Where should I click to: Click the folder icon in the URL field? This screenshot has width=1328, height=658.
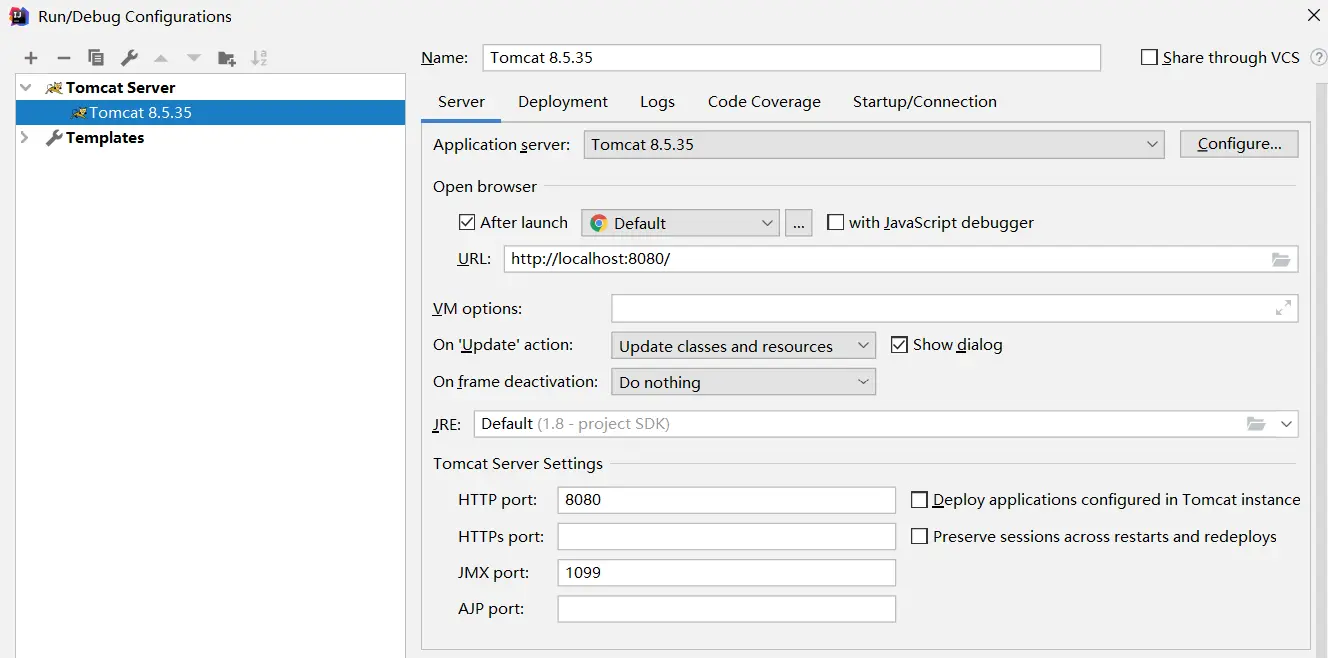[x=1281, y=259]
